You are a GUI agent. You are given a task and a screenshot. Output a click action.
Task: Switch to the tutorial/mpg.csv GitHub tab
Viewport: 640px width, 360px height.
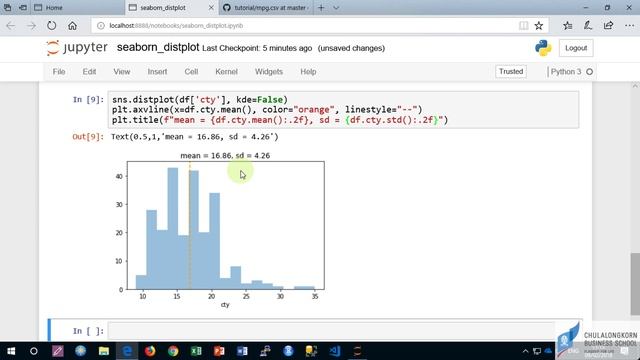click(266, 8)
